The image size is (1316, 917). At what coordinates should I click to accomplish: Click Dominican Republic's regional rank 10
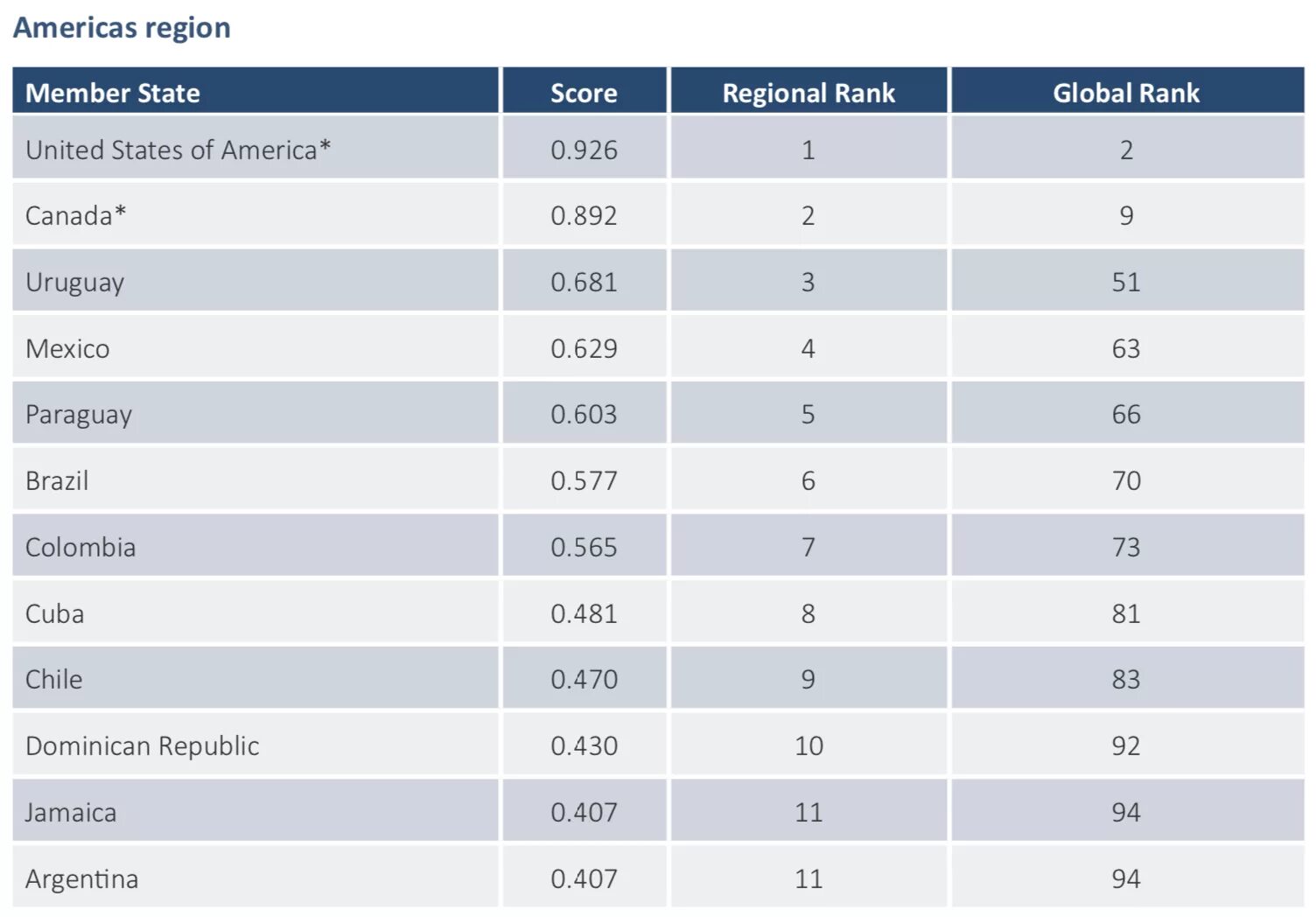pos(808,745)
